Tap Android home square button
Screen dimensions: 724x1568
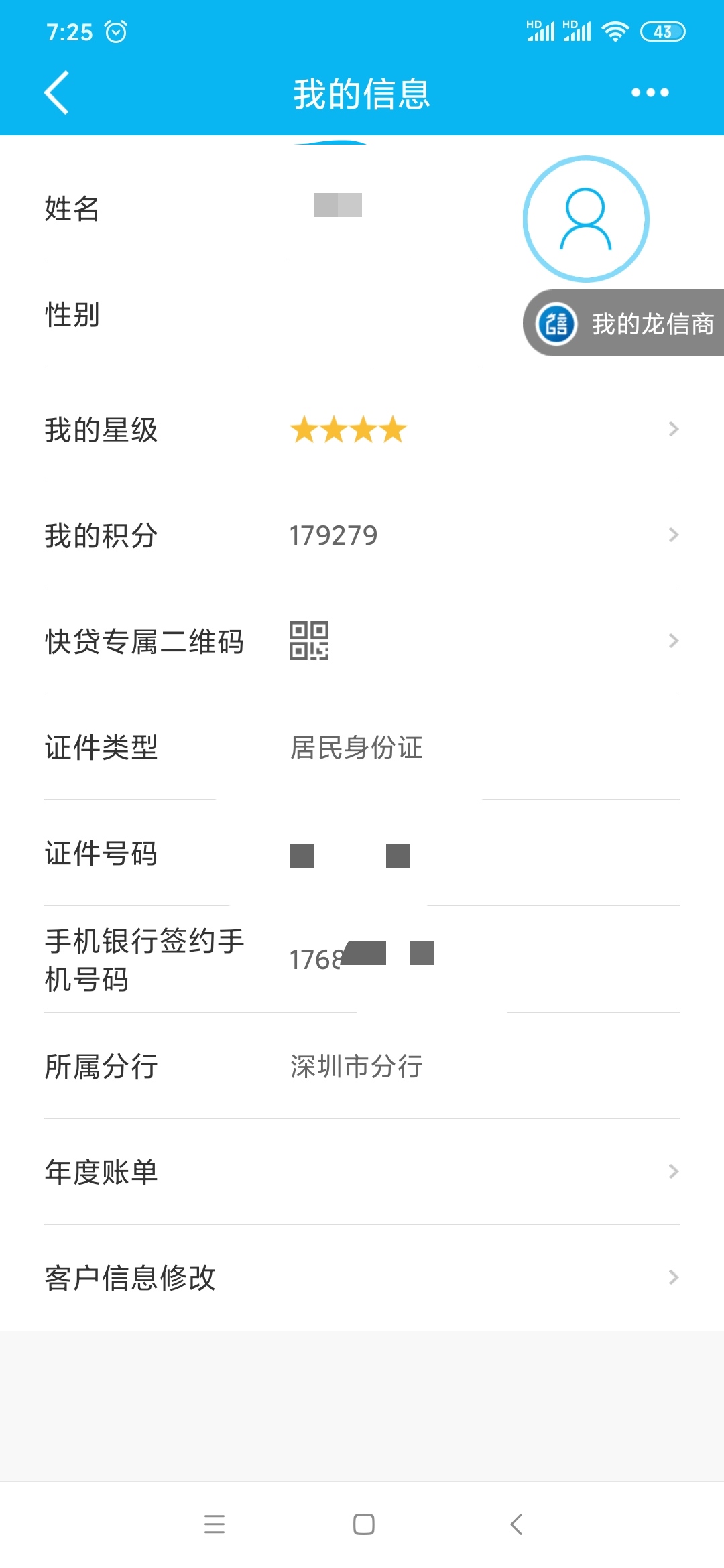(363, 1524)
